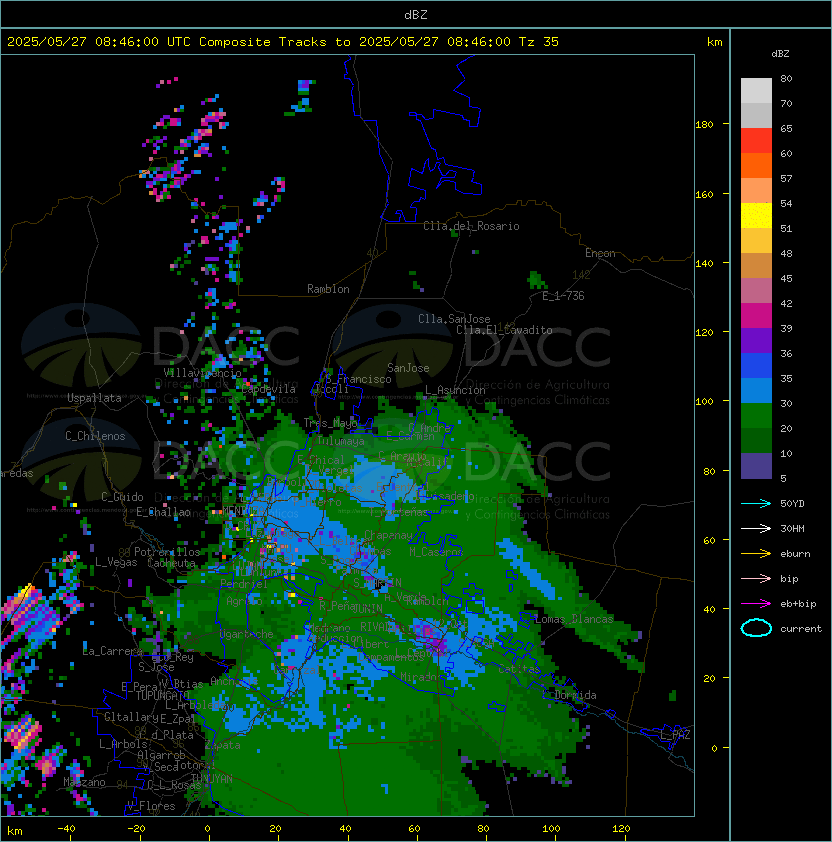Pick the light blue 30-35 dBZ swatch
This screenshot has width=832, height=842.
756,390
